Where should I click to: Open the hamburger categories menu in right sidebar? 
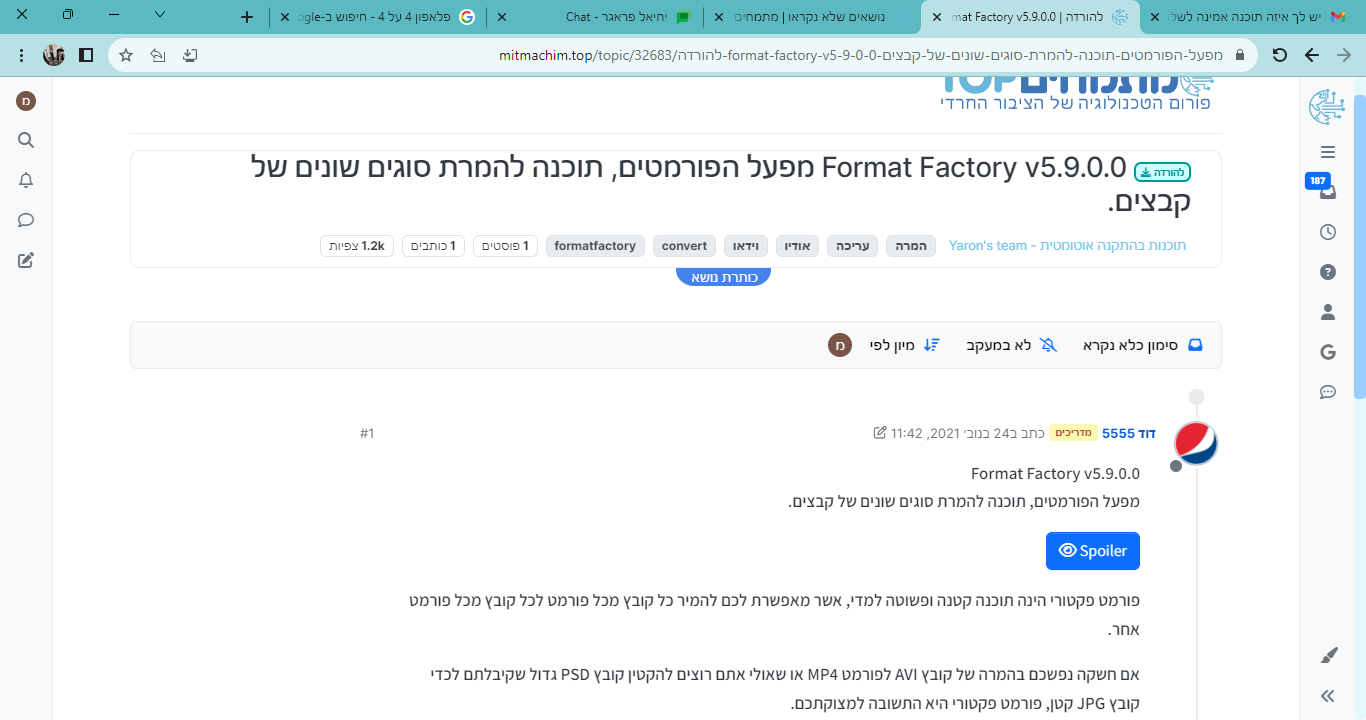click(1328, 152)
